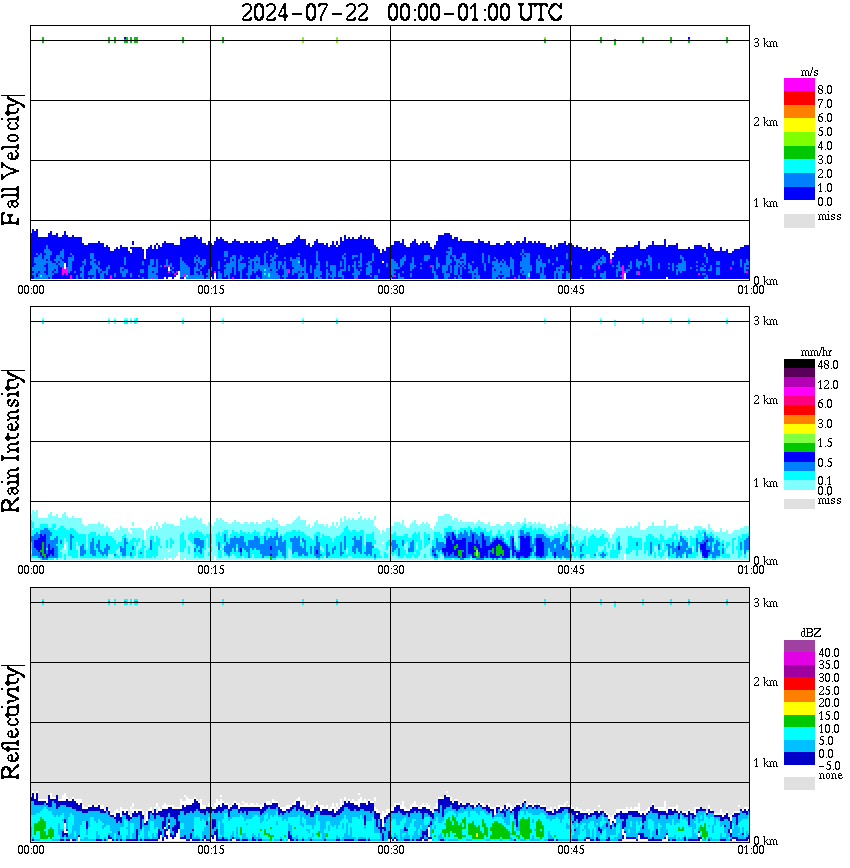Click '5.0' in the m/s legend

click(825, 132)
